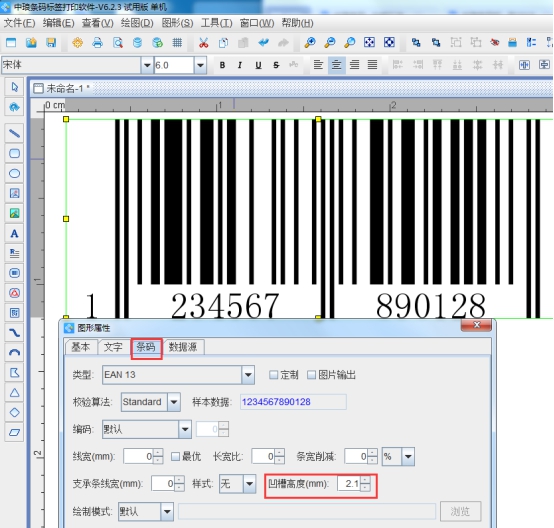Click the 线宽(mm) value field
This screenshot has width=554, height=528.
(138, 457)
